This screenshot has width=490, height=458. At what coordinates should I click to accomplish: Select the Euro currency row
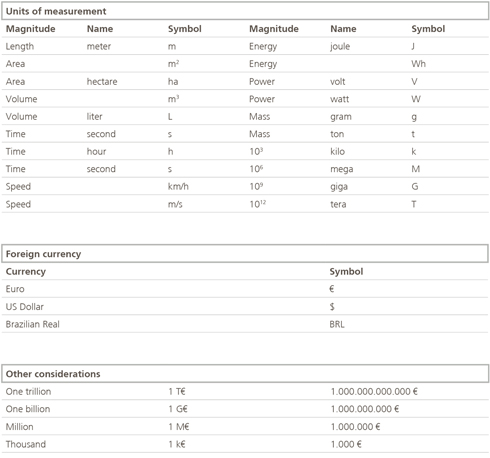point(245,289)
